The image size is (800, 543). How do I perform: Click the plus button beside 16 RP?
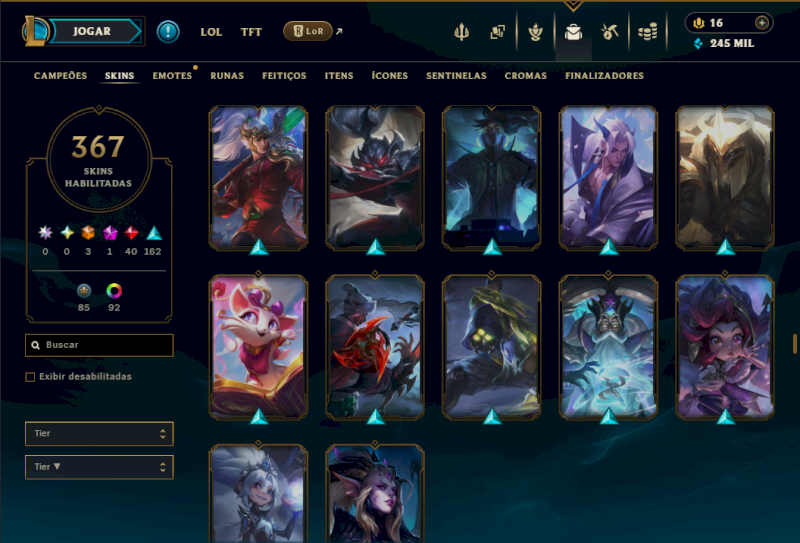pyautogui.click(x=762, y=23)
